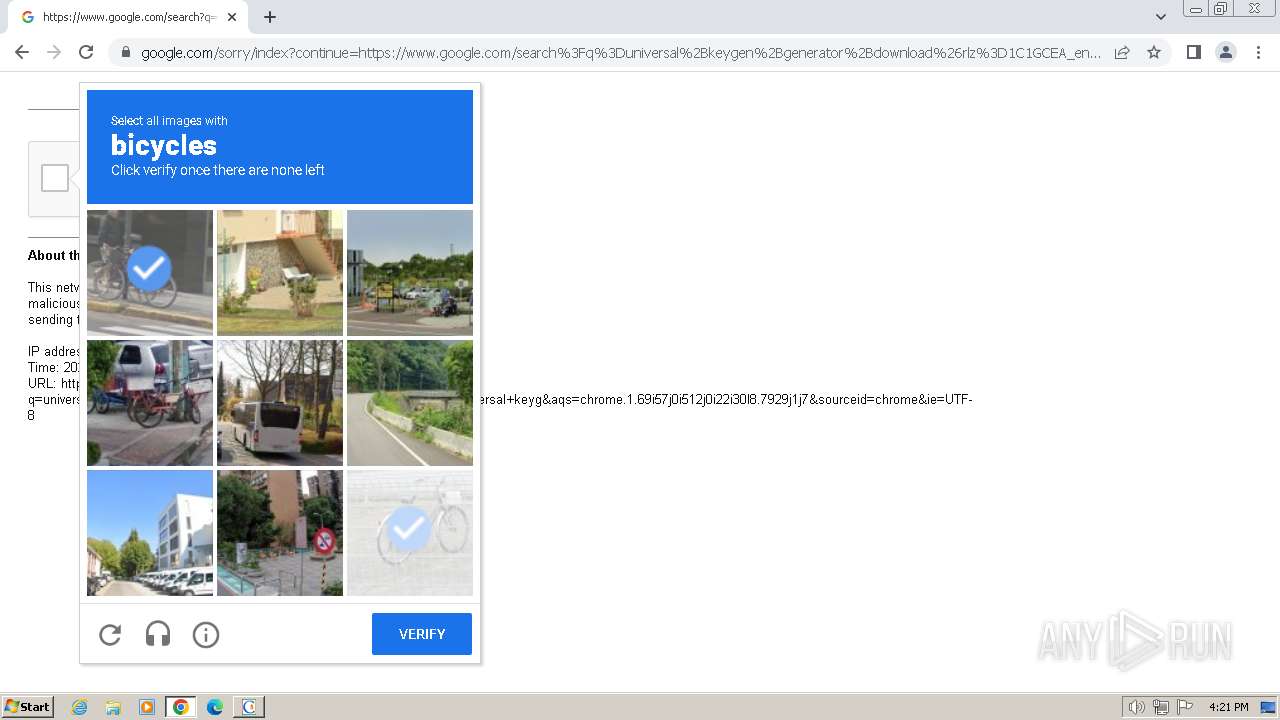Toggle the browser side panel
Viewport: 1280px width, 720px height.
(x=1193, y=52)
